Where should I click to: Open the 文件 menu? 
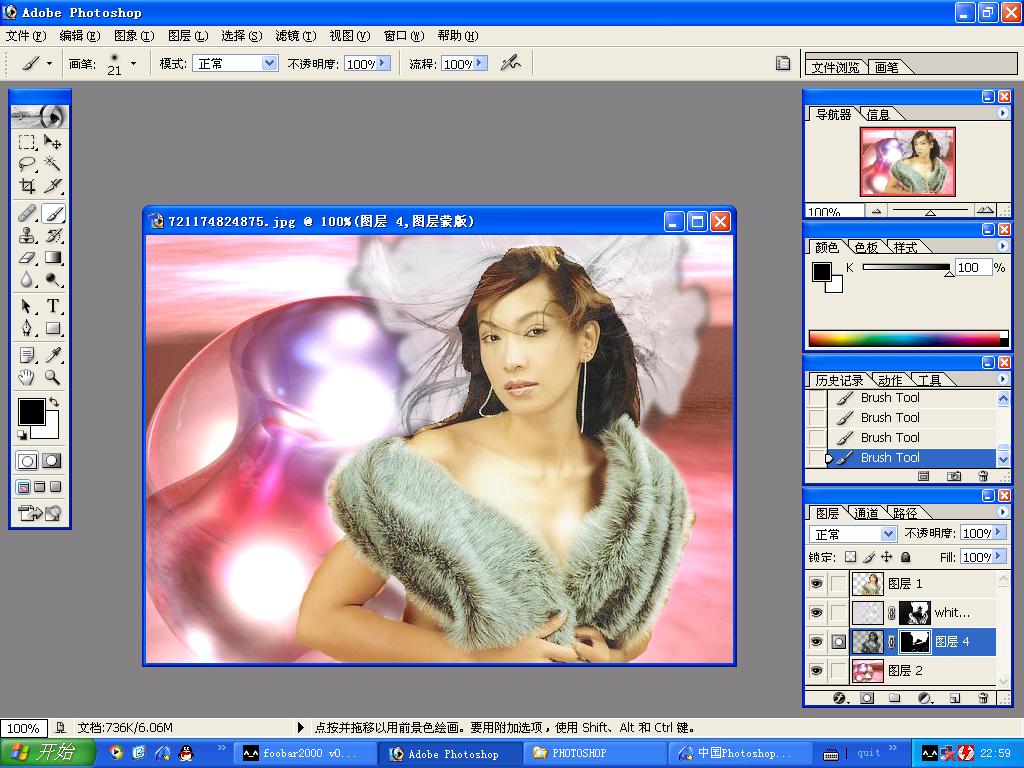click(26, 36)
